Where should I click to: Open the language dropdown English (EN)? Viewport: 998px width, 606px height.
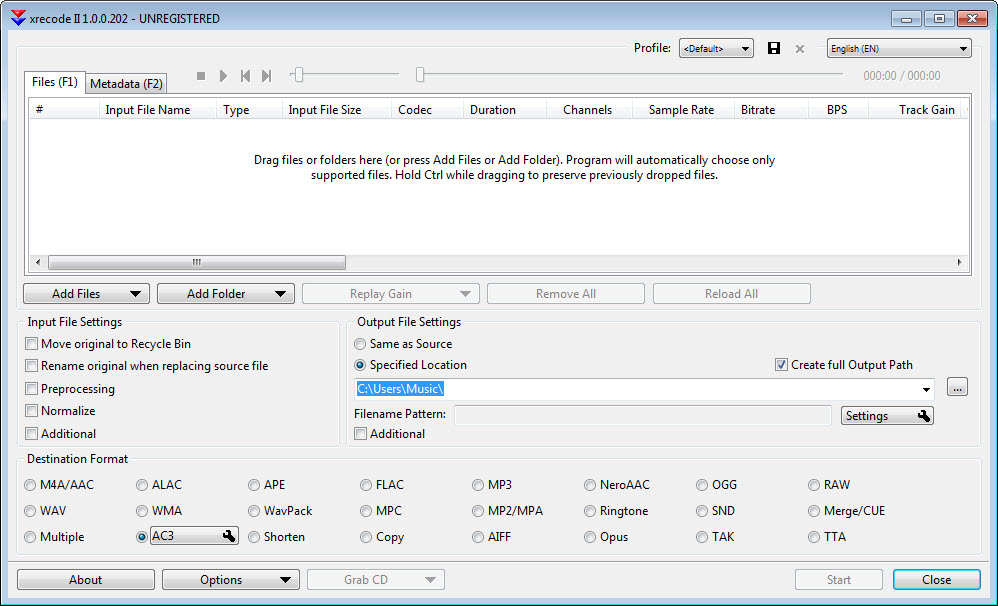pos(899,48)
